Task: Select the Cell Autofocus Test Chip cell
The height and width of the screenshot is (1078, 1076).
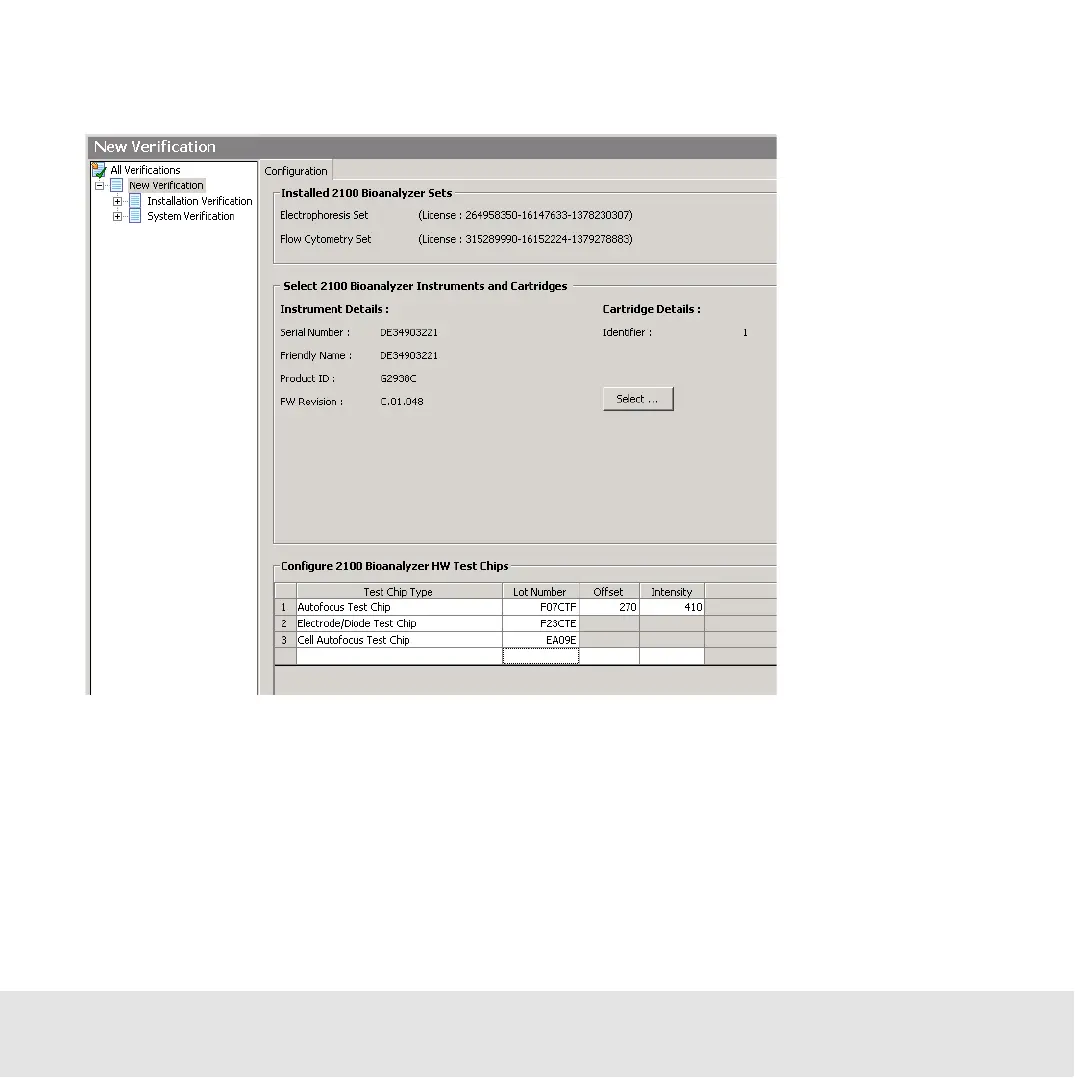Action: pos(399,640)
